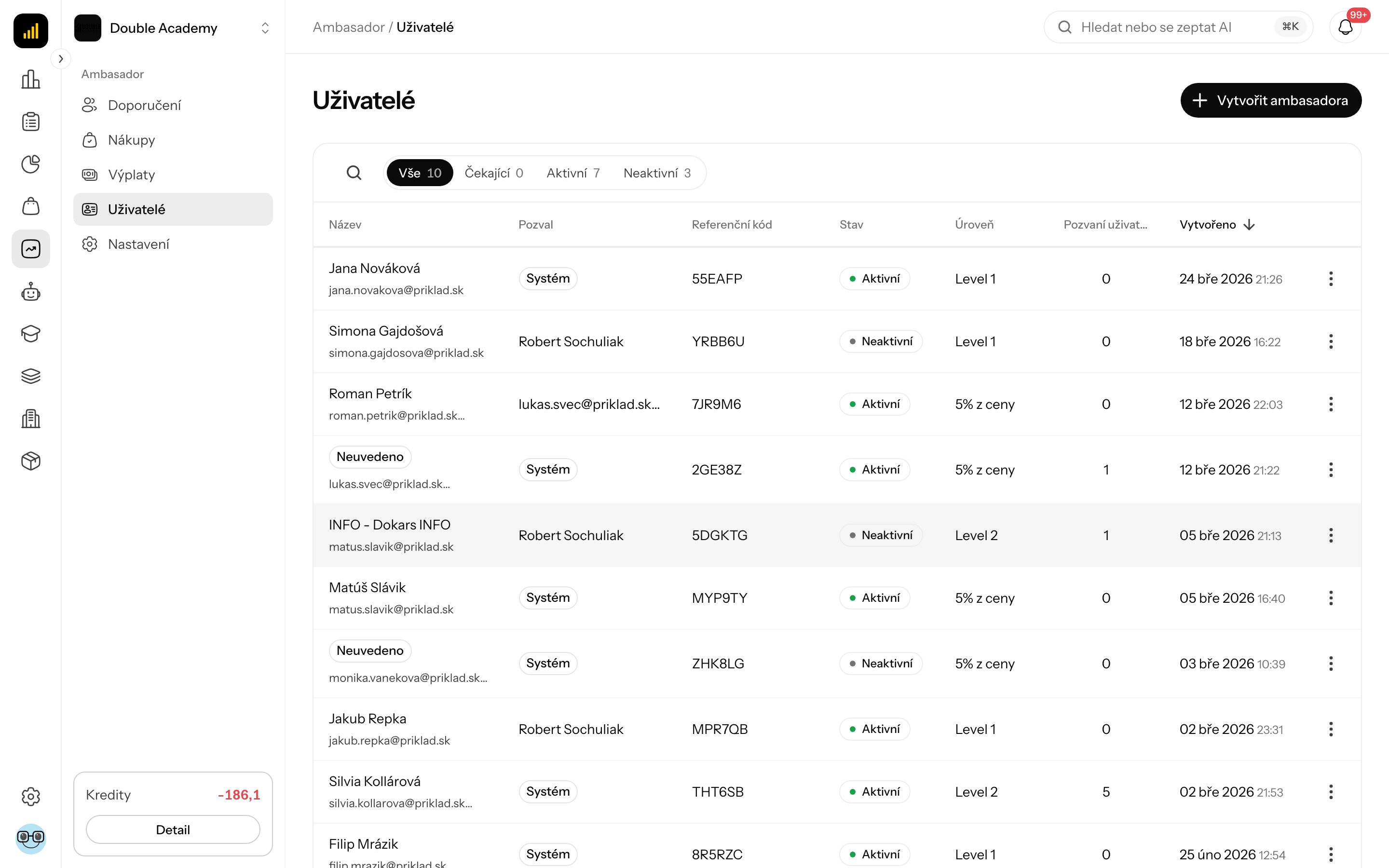Click the Vytvořit ambasadora button
The height and width of the screenshot is (868, 1389).
click(x=1271, y=100)
